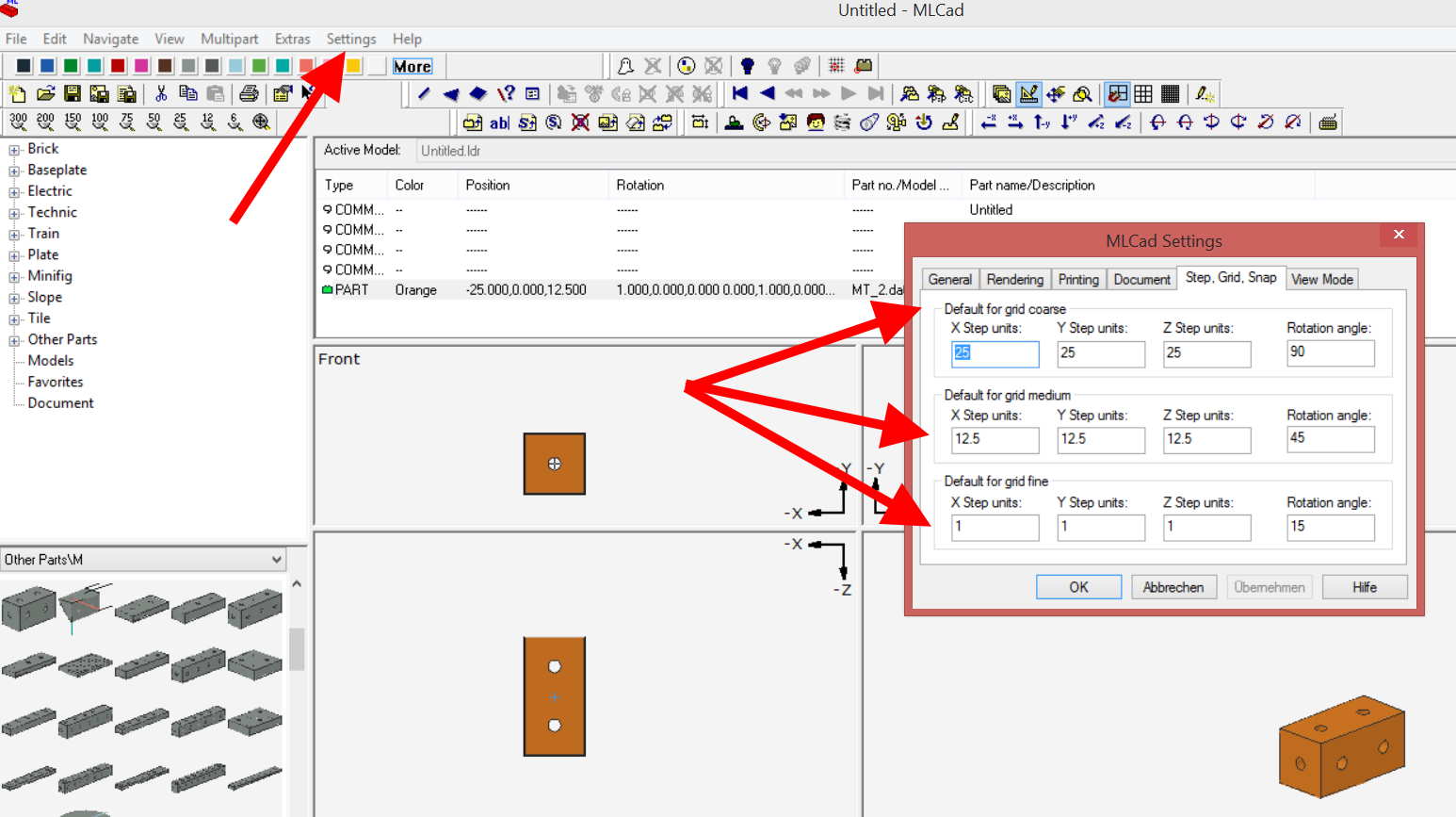Jump to first step icon
Image resolution: width=1456 pixels, height=817 pixels.
740,94
